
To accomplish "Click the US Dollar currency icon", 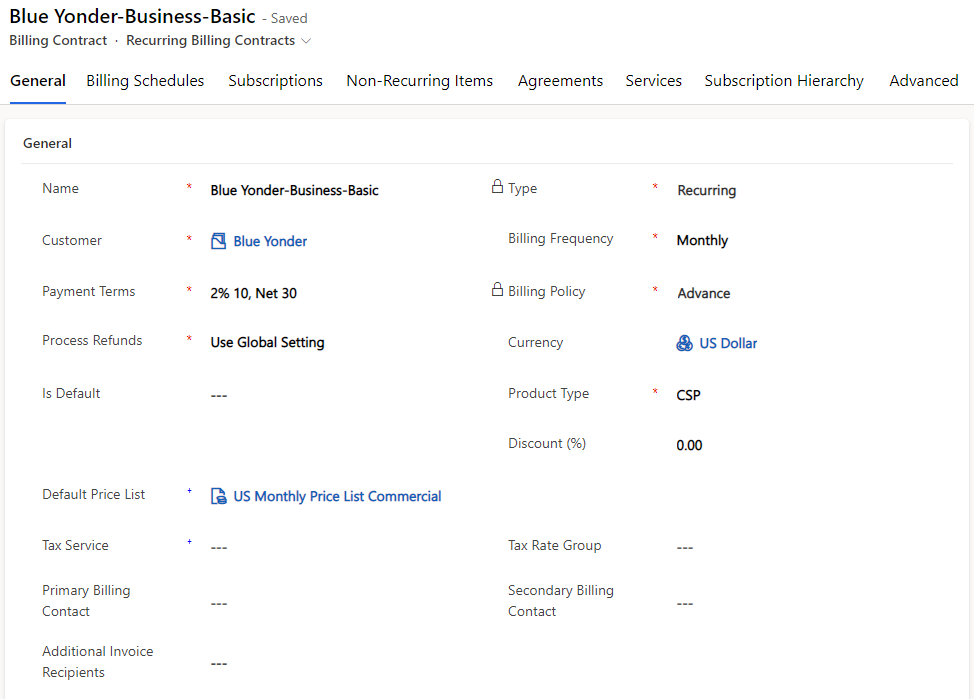I will (684, 343).
